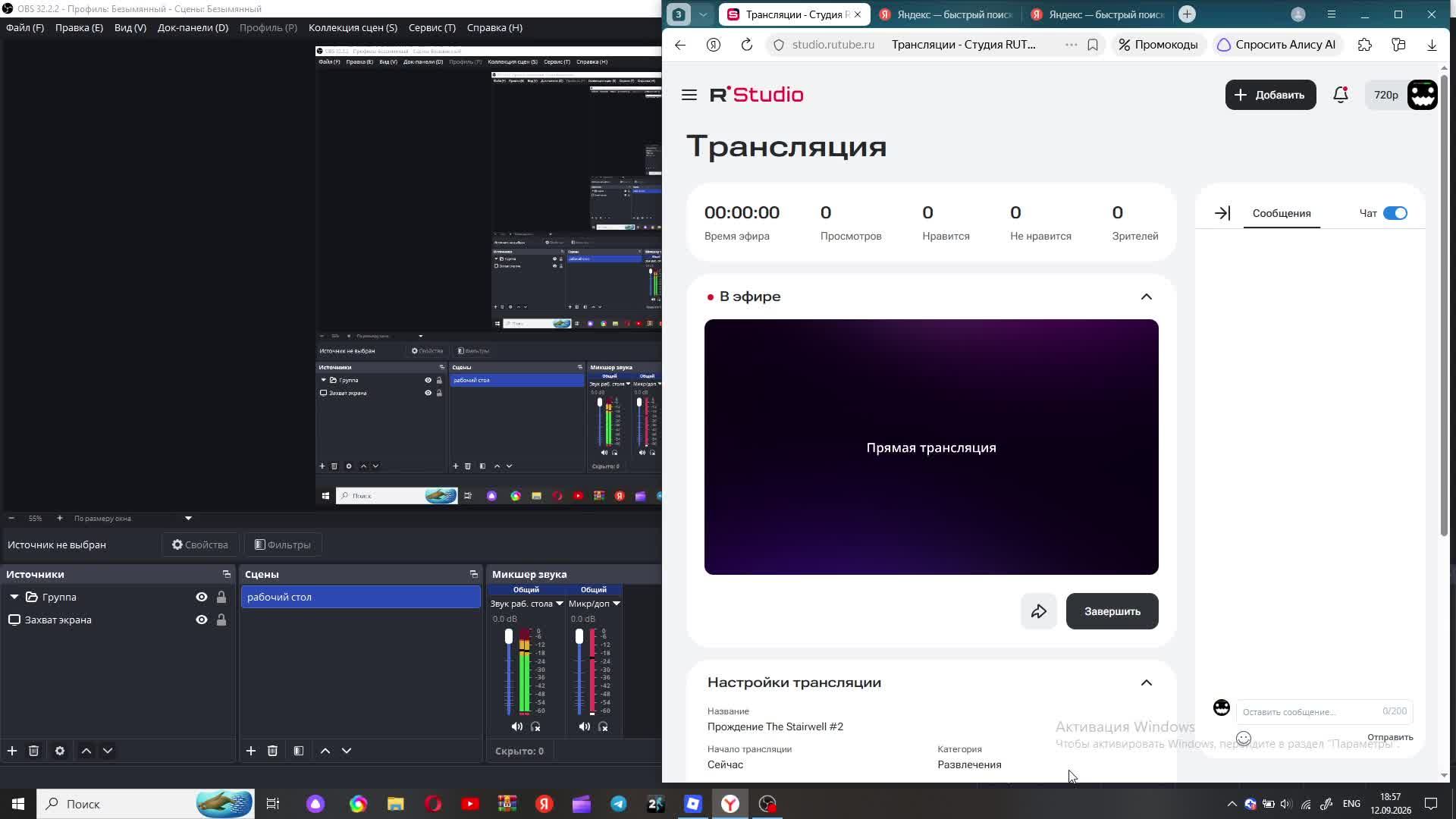Viewport: 1456px width, 819px height.
Task: Open scene filters in the Сцены toolbar
Action: point(299,751)
